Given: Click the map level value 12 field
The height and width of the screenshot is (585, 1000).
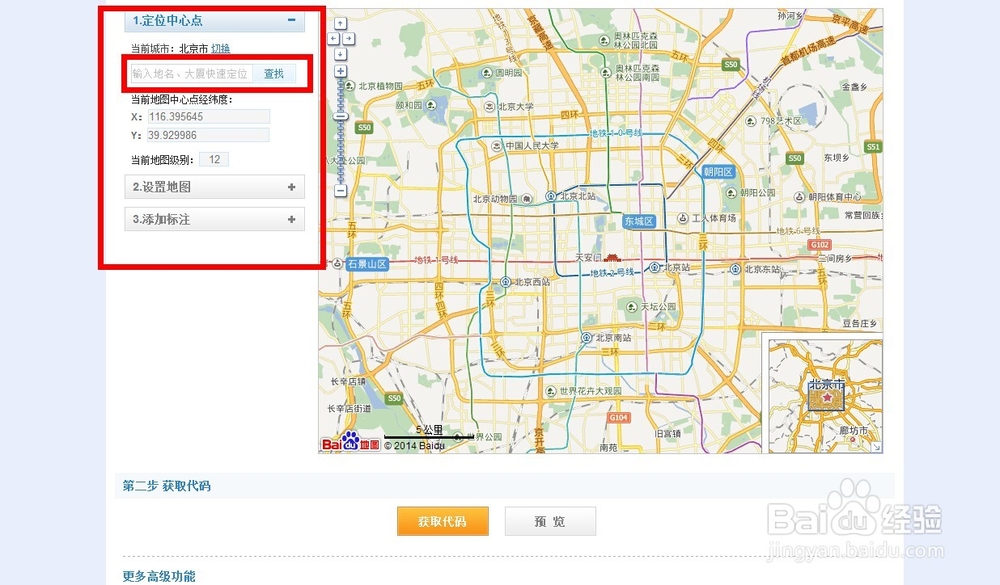Looking at the screenshot, I should [x=214, y=159].
